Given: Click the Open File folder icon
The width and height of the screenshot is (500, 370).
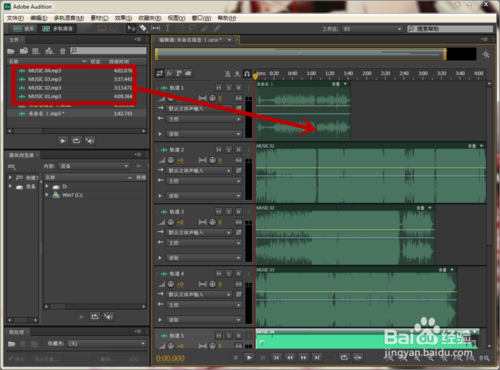Looking at the screenshot, I should tap(11, 51).
